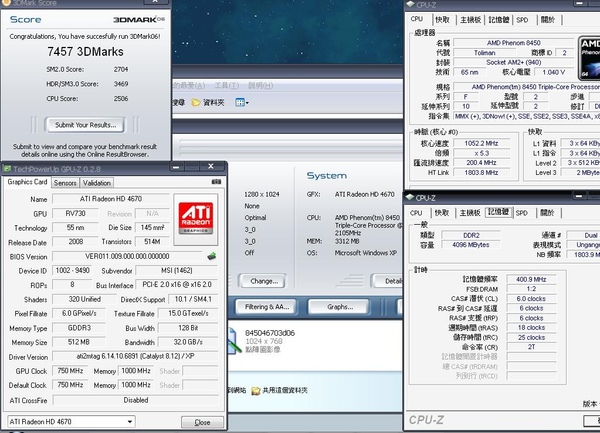The height and width of the screenshot is (433, 600).
Task: Click the GPU Clock 750 MHz value
Action: click(70, 371)
